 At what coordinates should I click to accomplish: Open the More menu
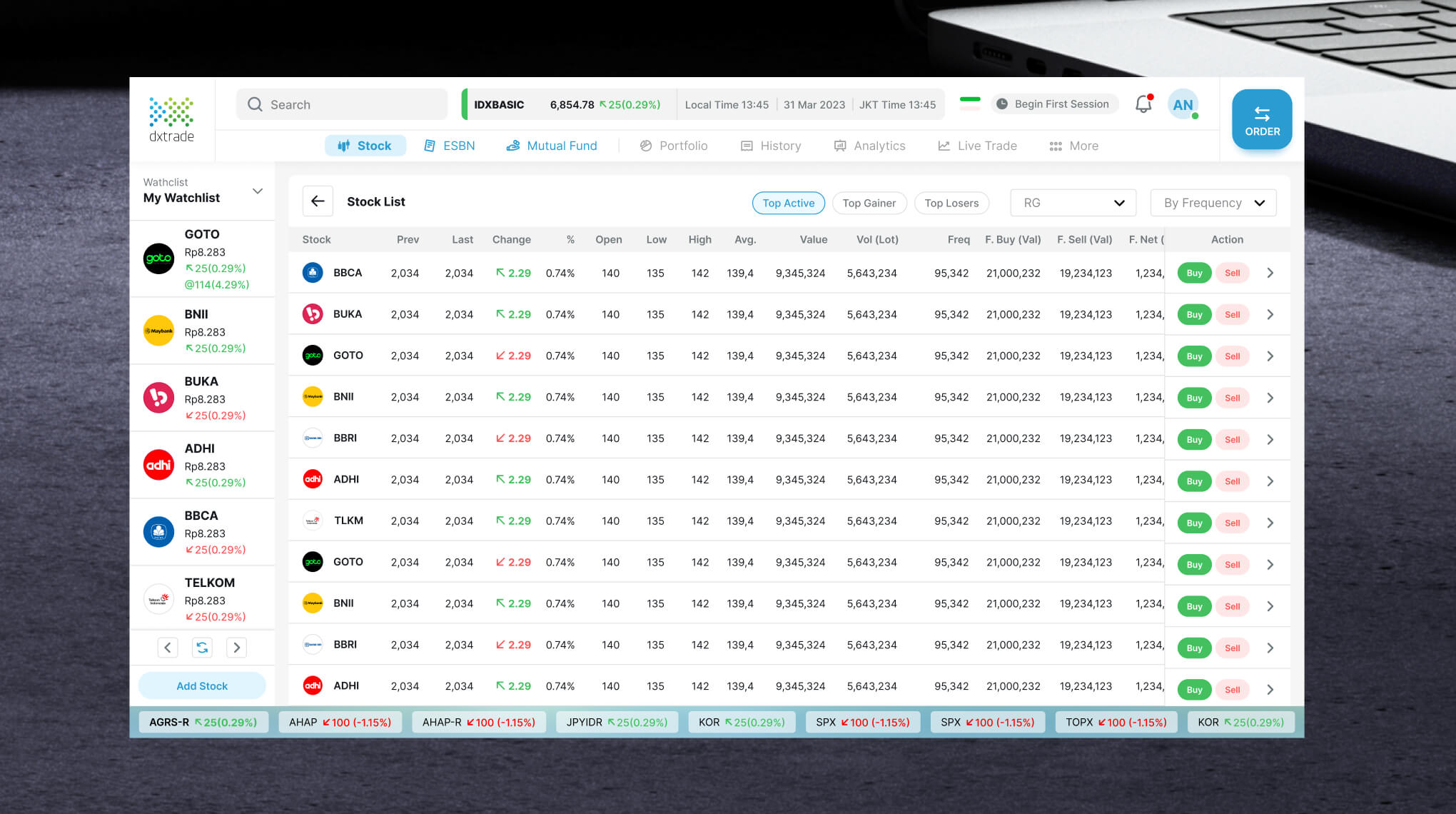(1073, 146)
